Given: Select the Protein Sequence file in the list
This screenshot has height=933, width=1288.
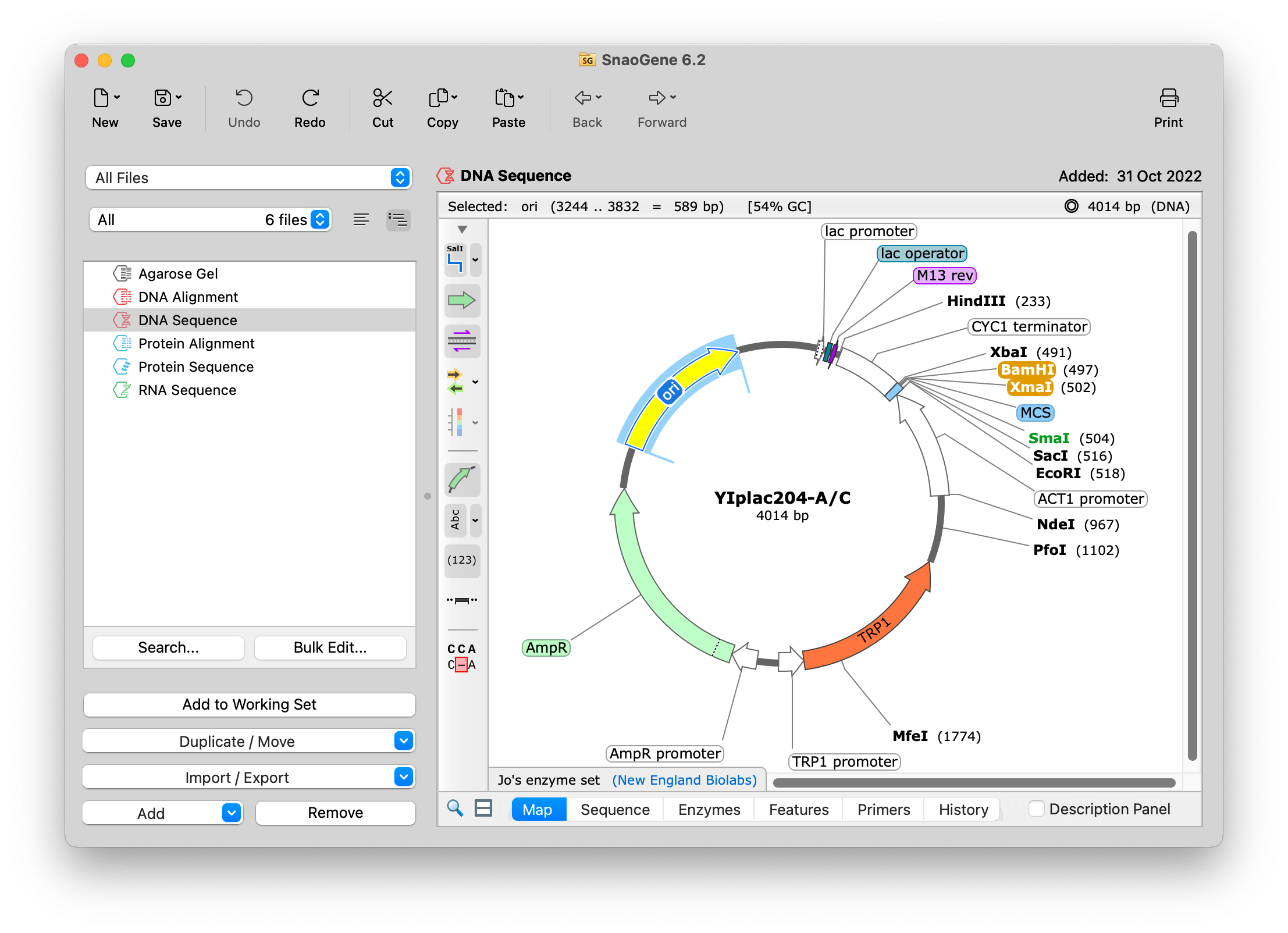Looking at the screenshot, I should tap(195, 366).
